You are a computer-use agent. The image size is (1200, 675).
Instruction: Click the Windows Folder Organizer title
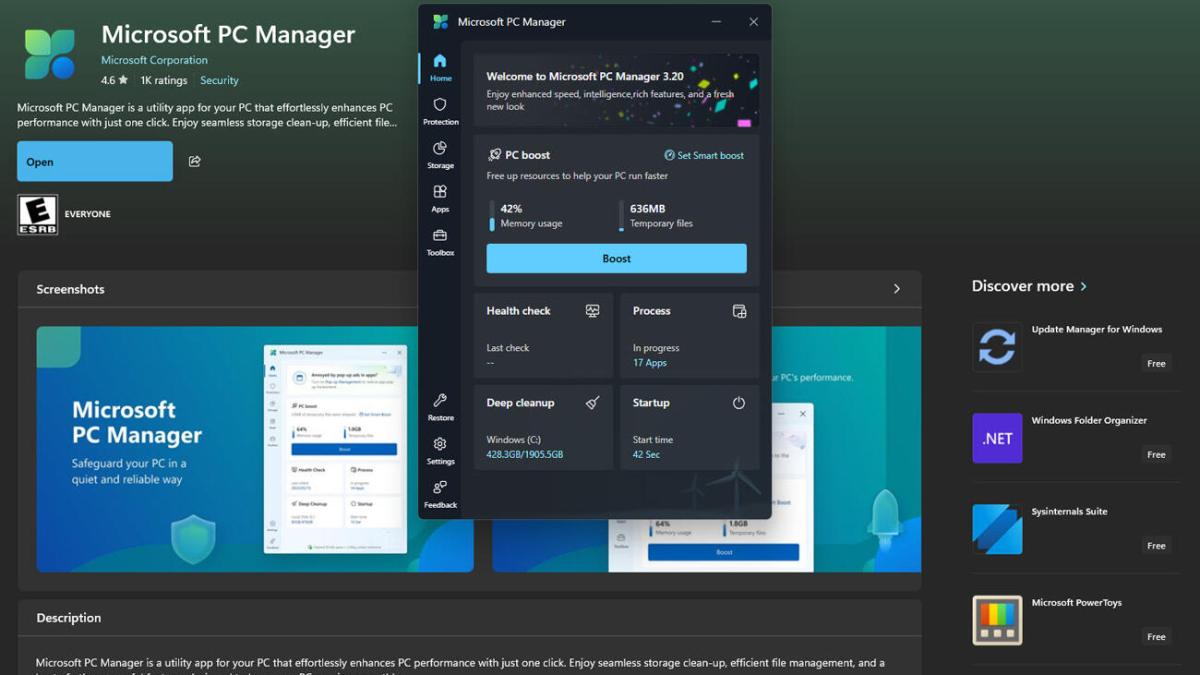[1089, 421]
